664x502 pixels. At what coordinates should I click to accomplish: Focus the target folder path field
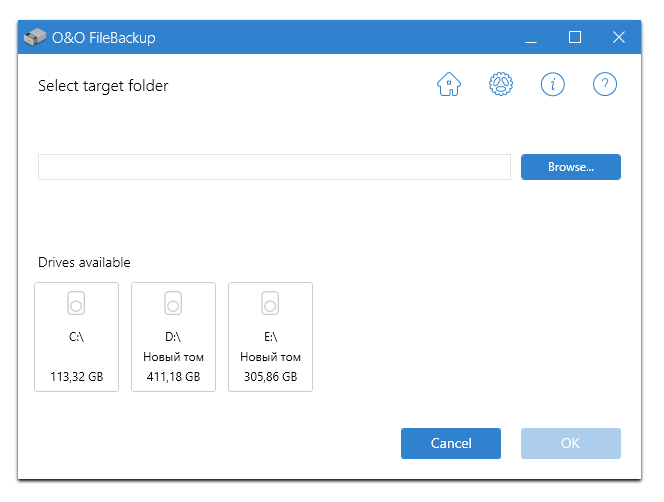click(274, 167)
